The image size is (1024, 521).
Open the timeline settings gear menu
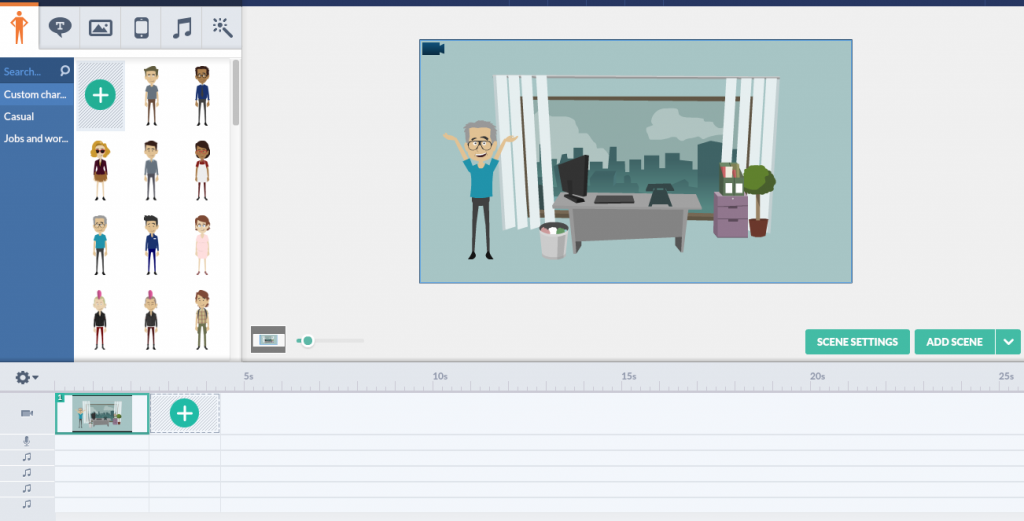pos(27,377)
